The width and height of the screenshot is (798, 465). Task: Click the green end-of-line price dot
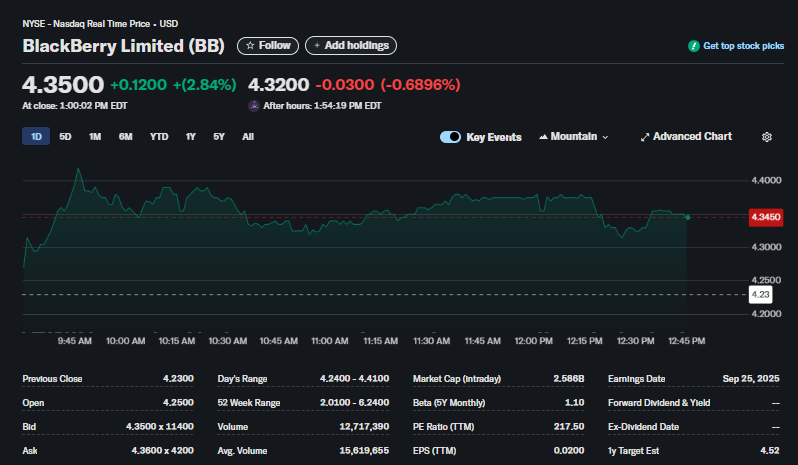click(x=688, y=218)
